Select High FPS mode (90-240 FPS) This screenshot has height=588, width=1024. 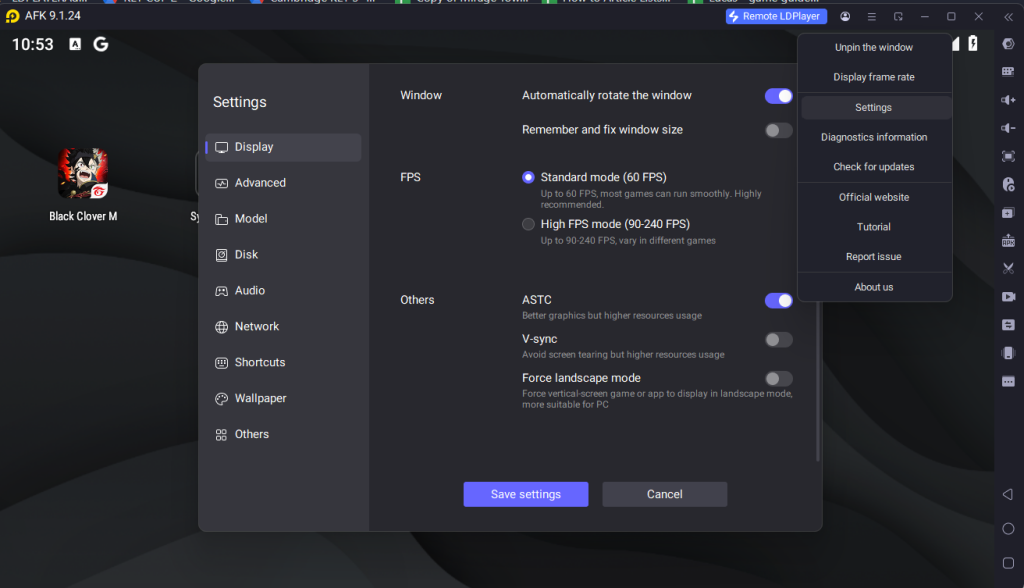tap(529, 224)
